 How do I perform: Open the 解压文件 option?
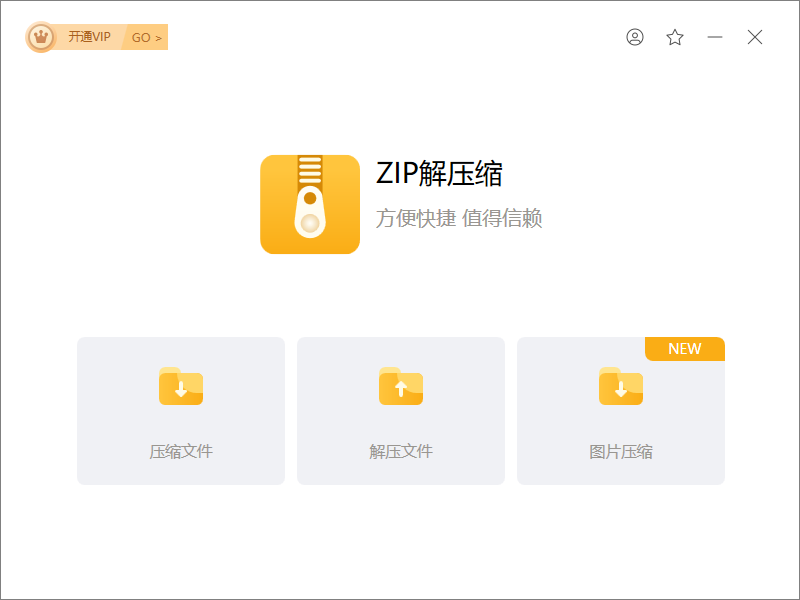tap(401, 411)
